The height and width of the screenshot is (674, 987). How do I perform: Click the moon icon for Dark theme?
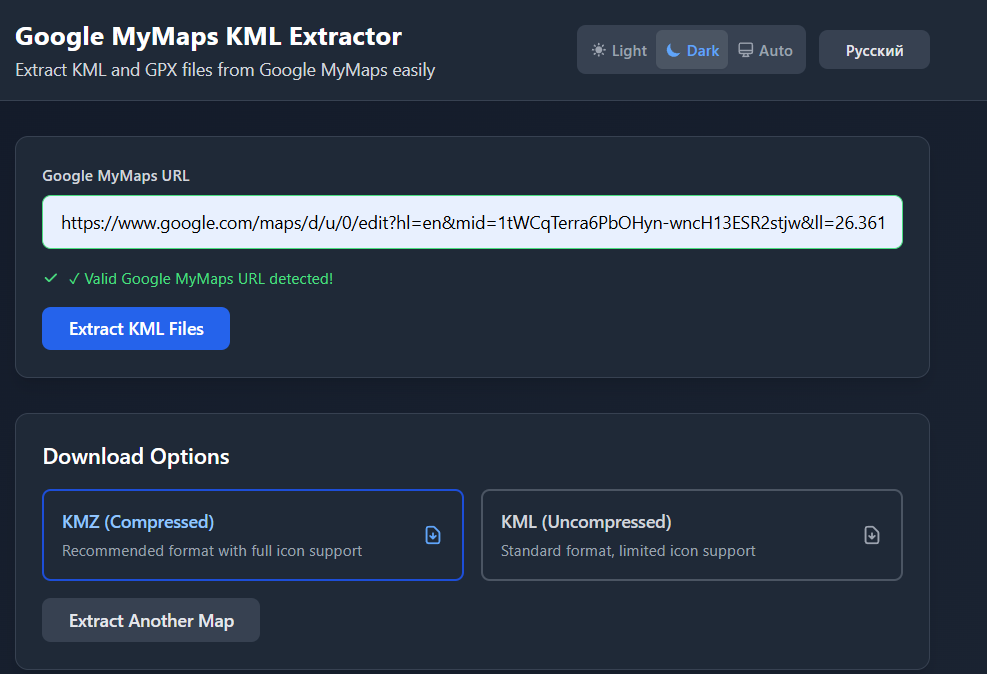[x=673, y=50]
